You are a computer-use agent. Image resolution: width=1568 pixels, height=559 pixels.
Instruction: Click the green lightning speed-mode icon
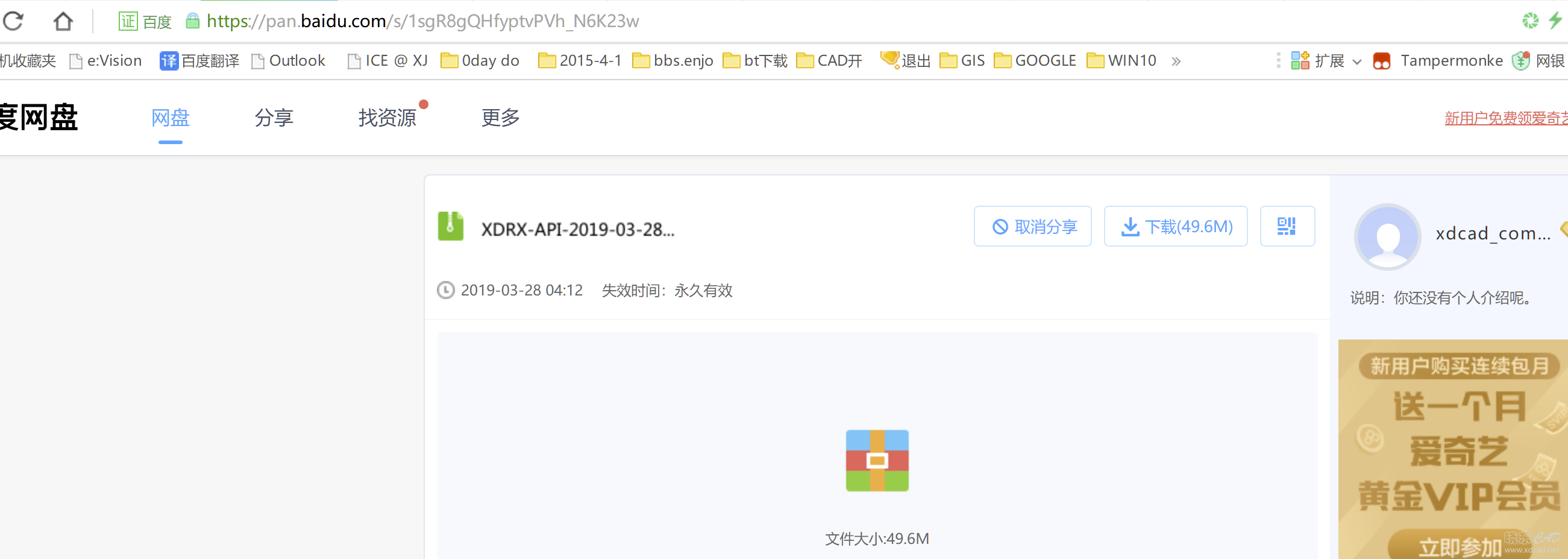tap(1555, 21)
